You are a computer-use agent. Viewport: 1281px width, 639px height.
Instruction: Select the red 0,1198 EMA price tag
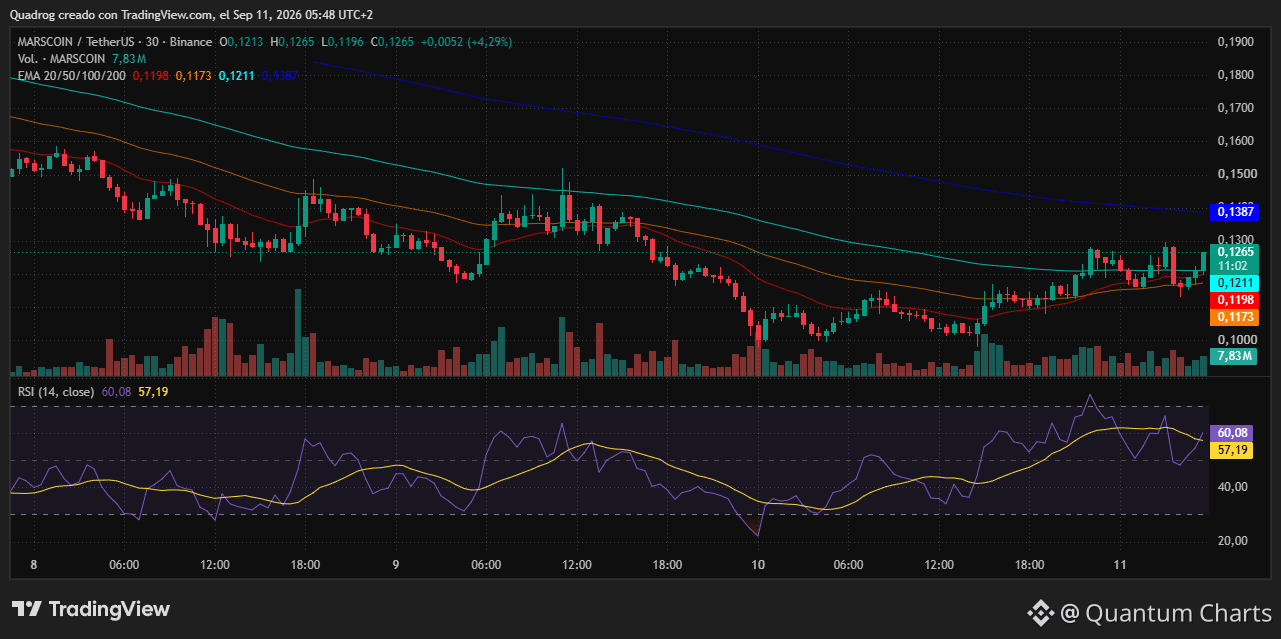click(1235, 300)
